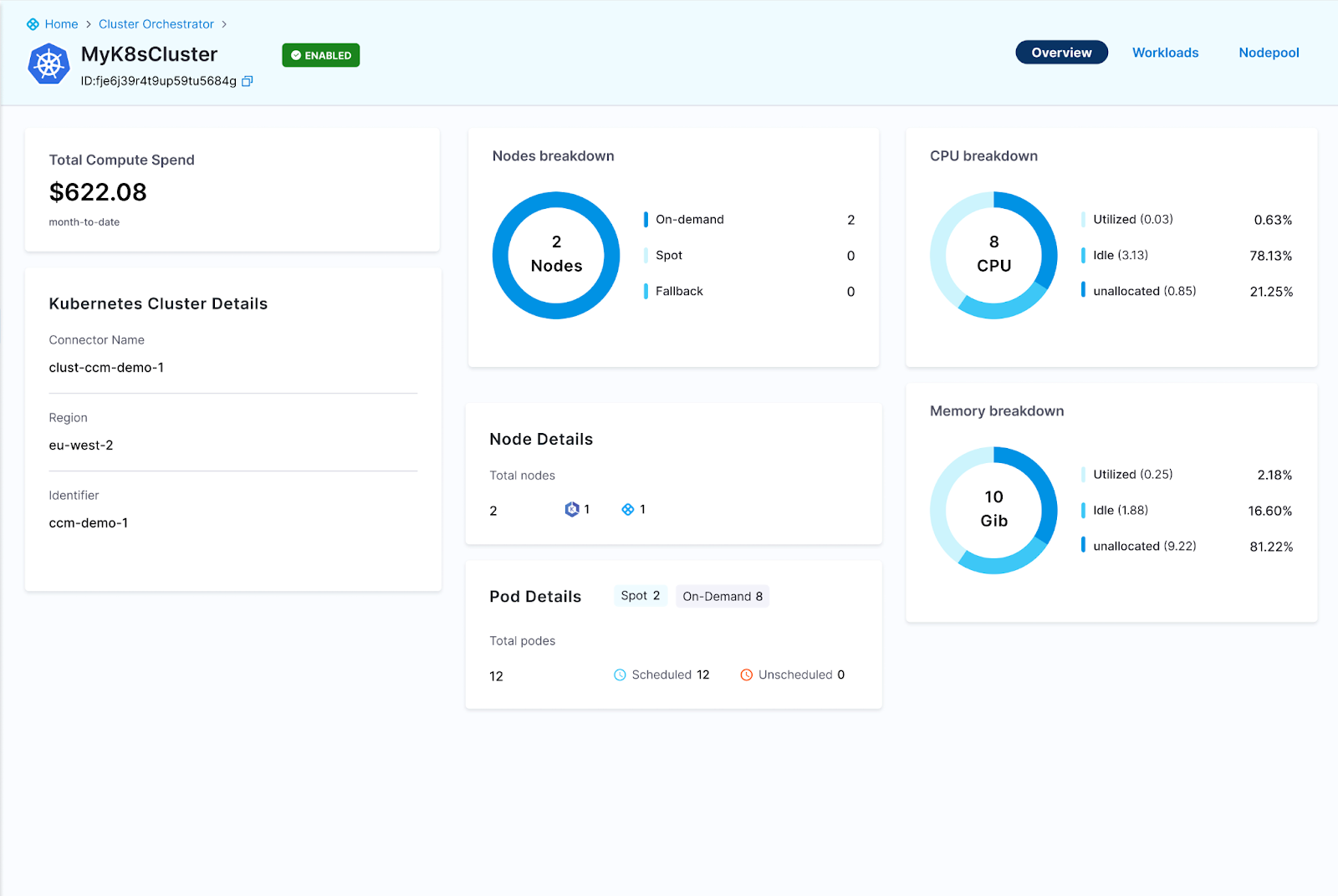
Task: Click the Scheduled clock icon
Action: click(620, 675)
